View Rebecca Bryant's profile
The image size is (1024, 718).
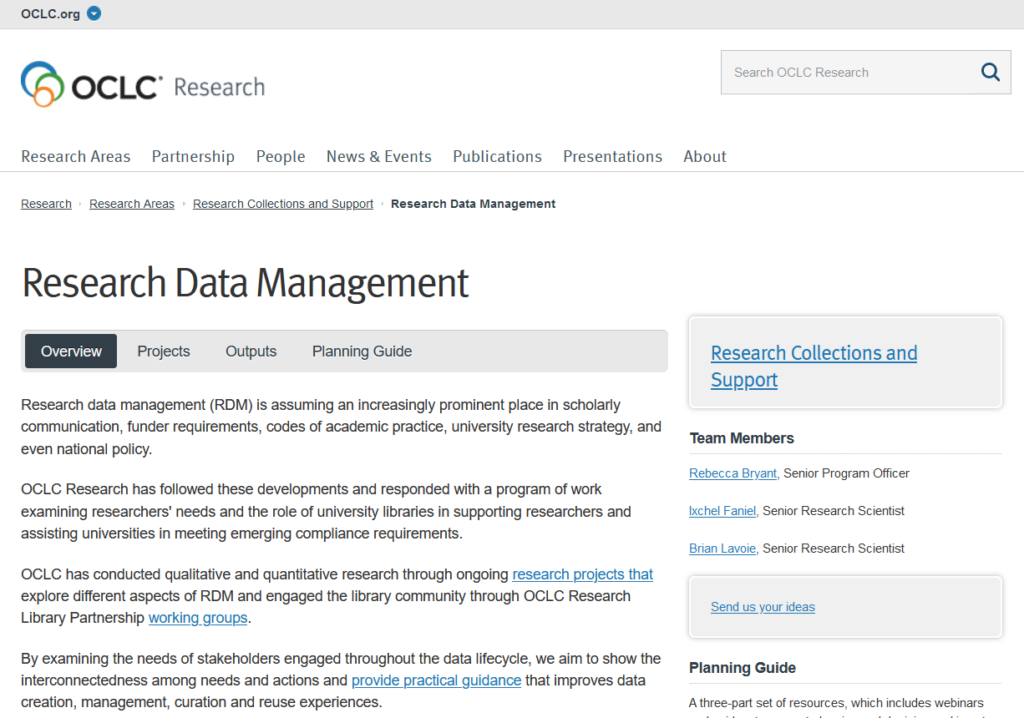pyautogui.click(x=733, y=474)
